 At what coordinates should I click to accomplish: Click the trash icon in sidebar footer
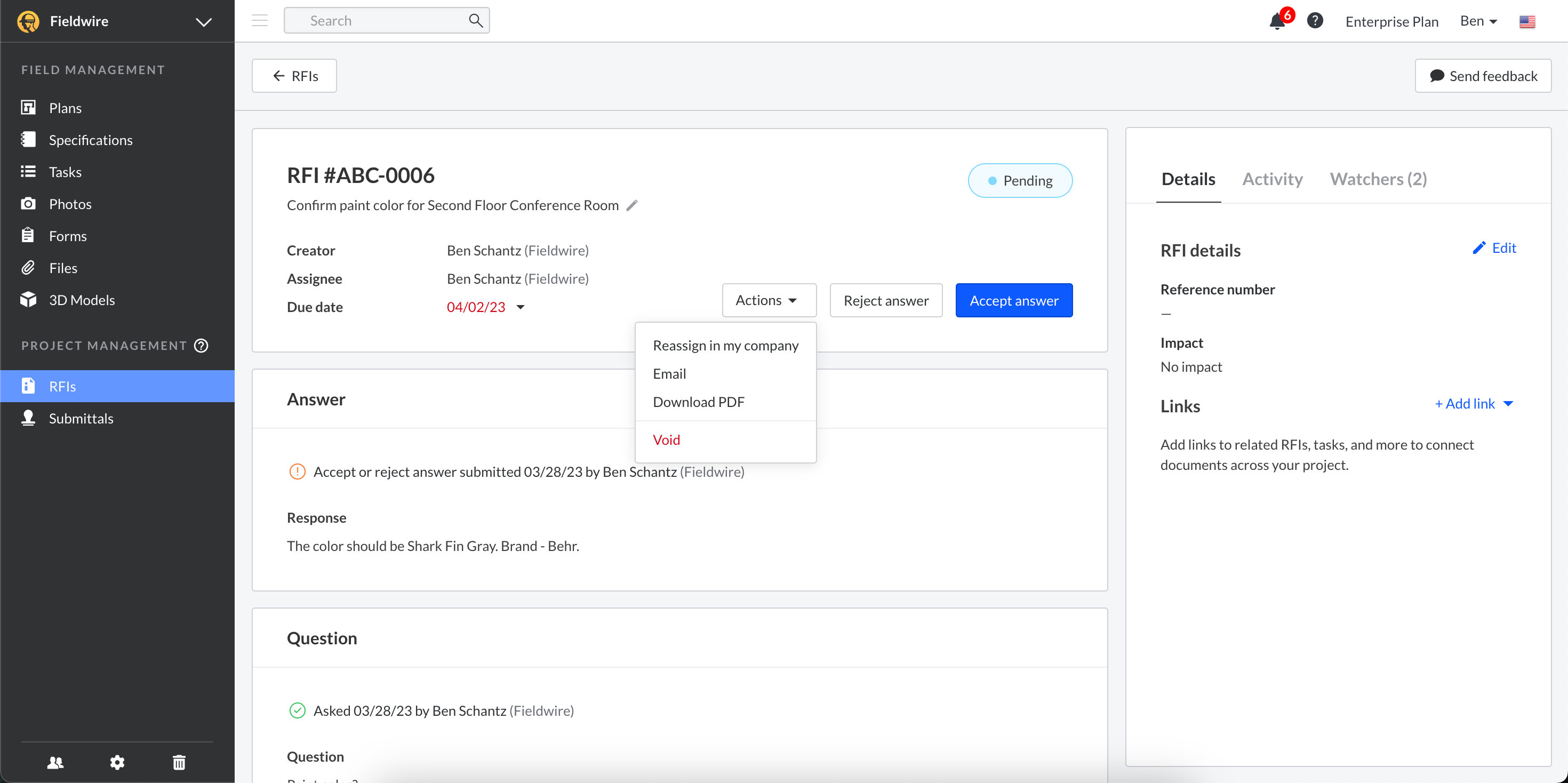point(179,762)
